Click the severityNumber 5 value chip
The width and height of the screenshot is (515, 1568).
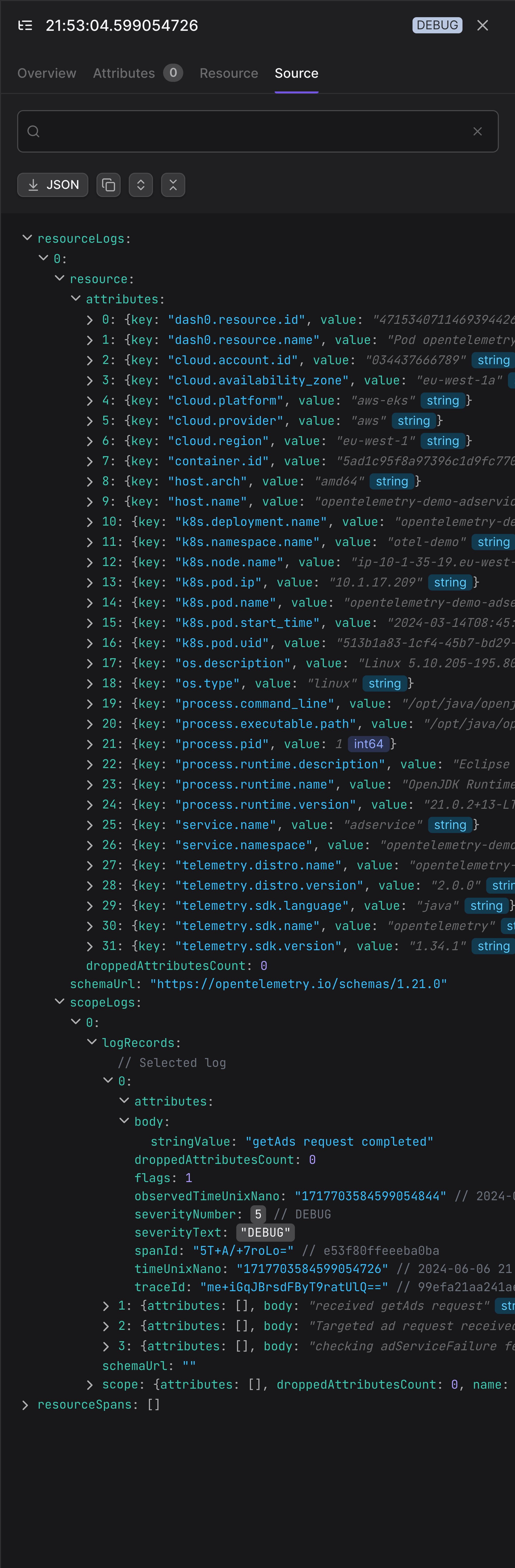coord(257,1214)
